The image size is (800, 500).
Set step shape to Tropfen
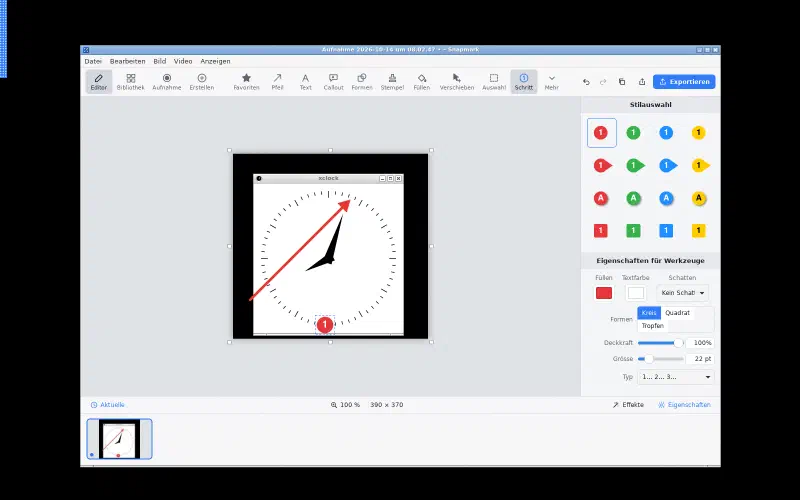(x=653, y=326)
